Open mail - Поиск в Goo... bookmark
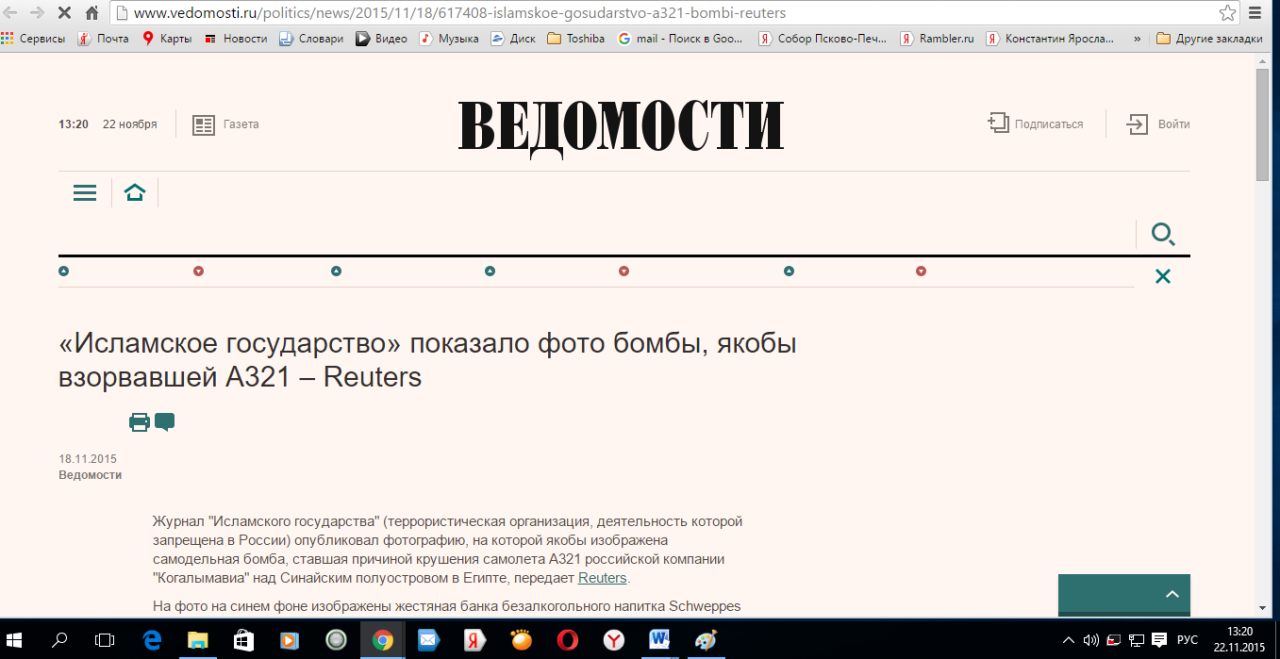Image resolution: width=1280 pixels, height=659 pixels. point(680,38)
